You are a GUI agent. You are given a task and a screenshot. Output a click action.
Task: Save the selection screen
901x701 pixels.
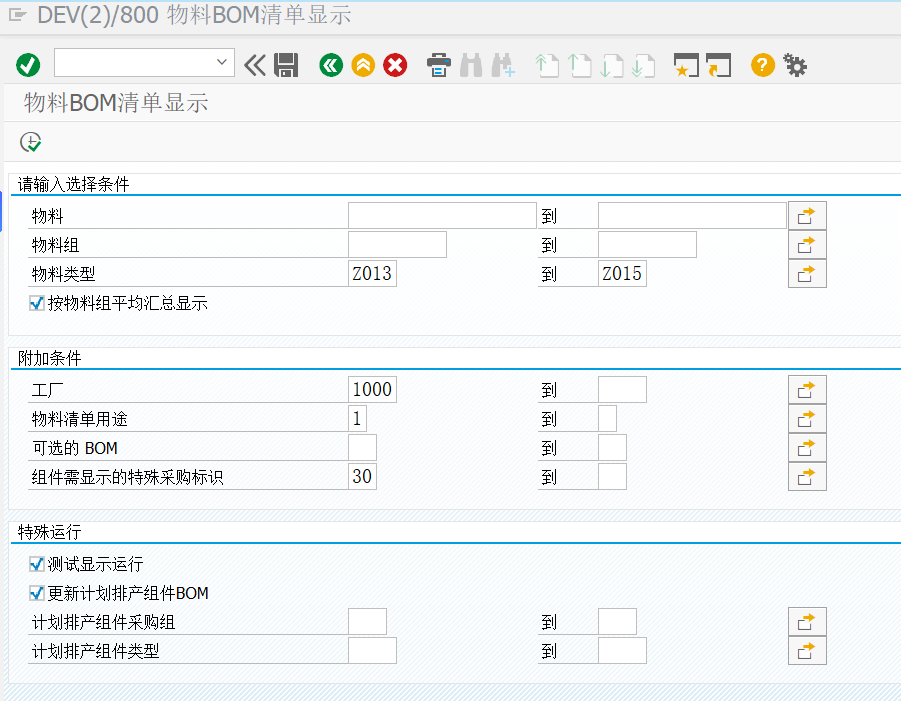coord(286,65)
